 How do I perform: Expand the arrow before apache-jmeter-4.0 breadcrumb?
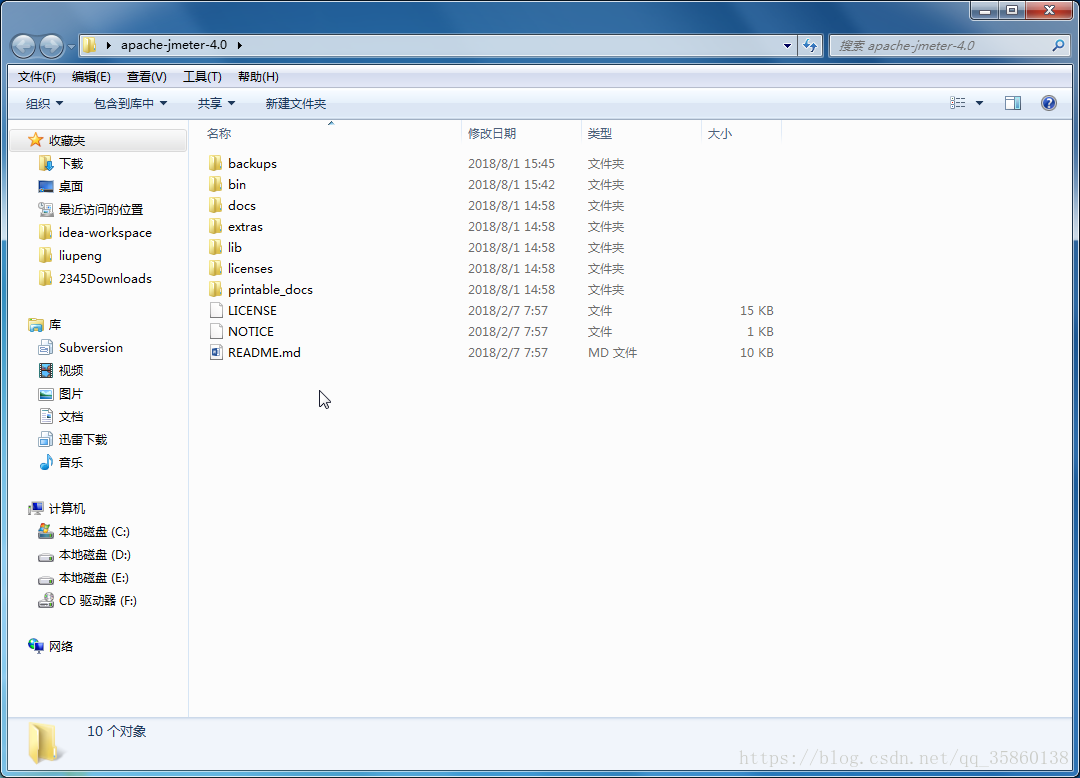(109, 45)
